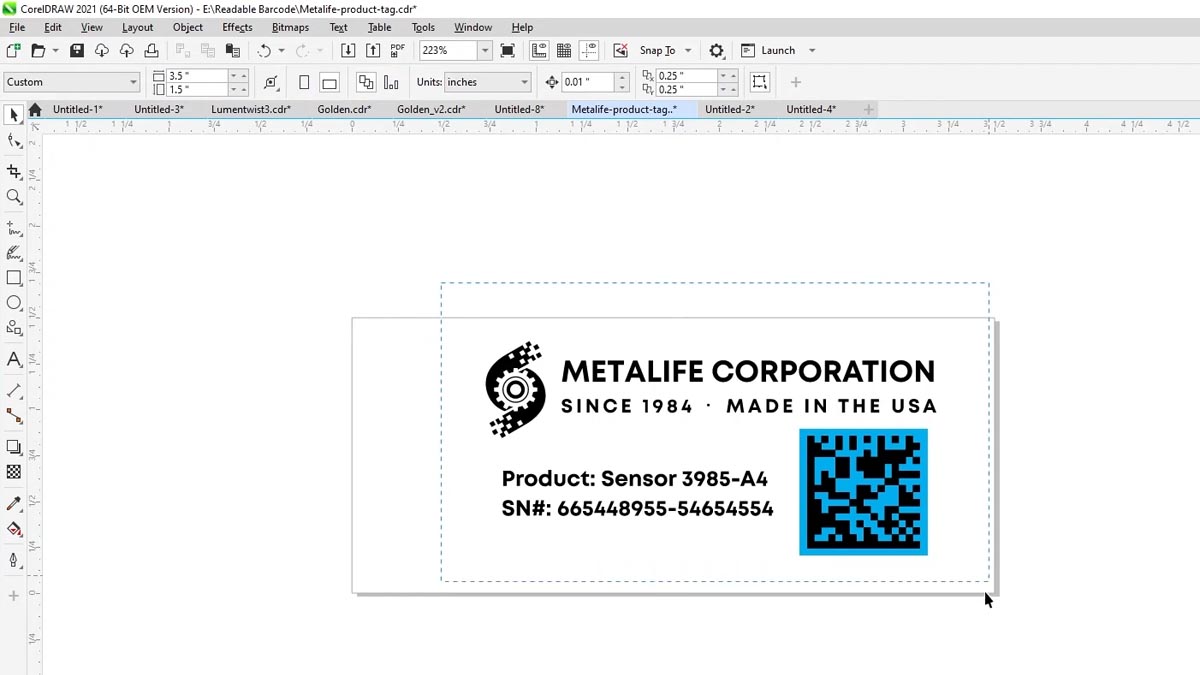Select the Rectangle tool
1200x675 pixels.
click(14, 278)
